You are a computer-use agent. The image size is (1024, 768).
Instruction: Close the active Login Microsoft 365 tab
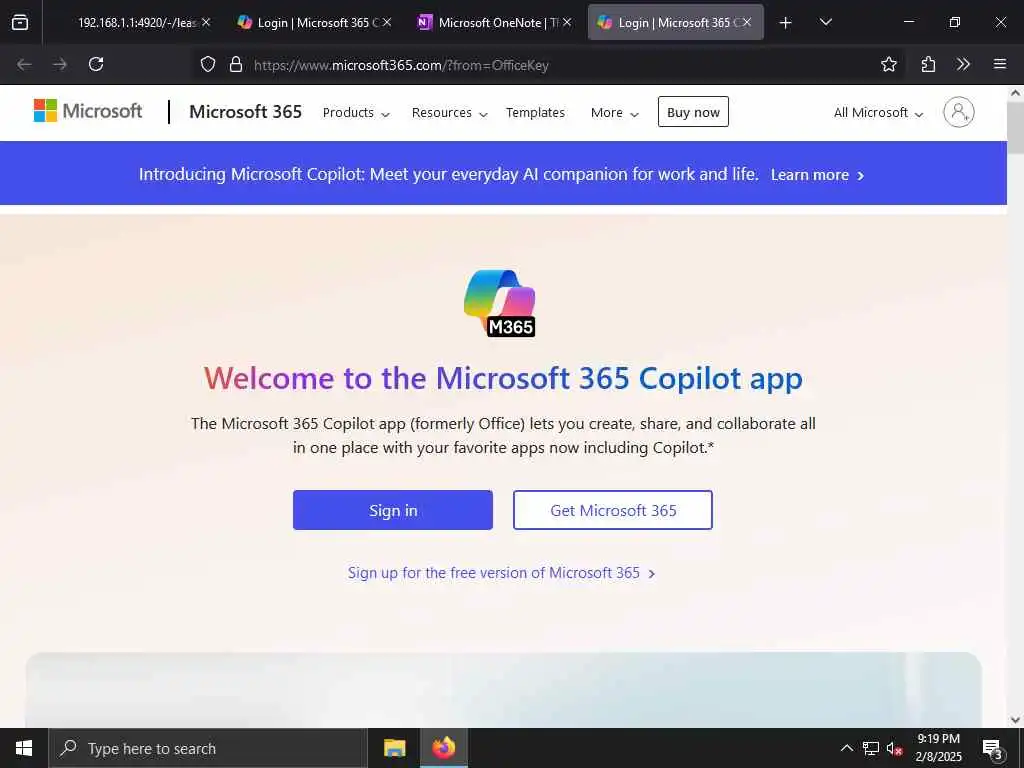(x=746, y=22)
